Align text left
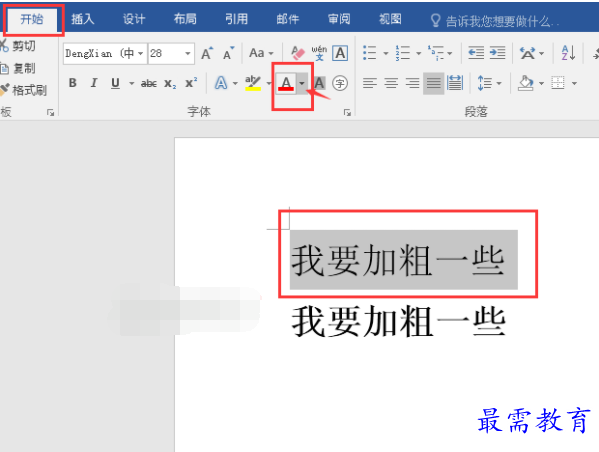Image resolution: width=599 pixels, height=452 pixels. coord(369,83)
